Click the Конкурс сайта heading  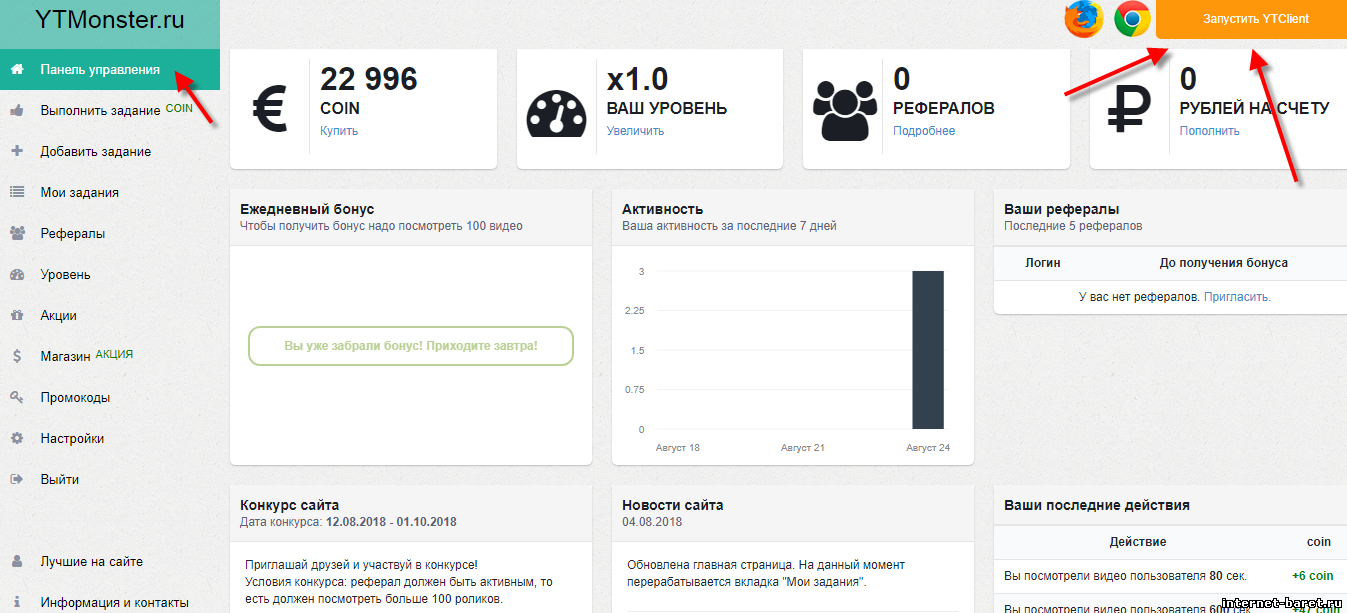[x=290, y=505]
